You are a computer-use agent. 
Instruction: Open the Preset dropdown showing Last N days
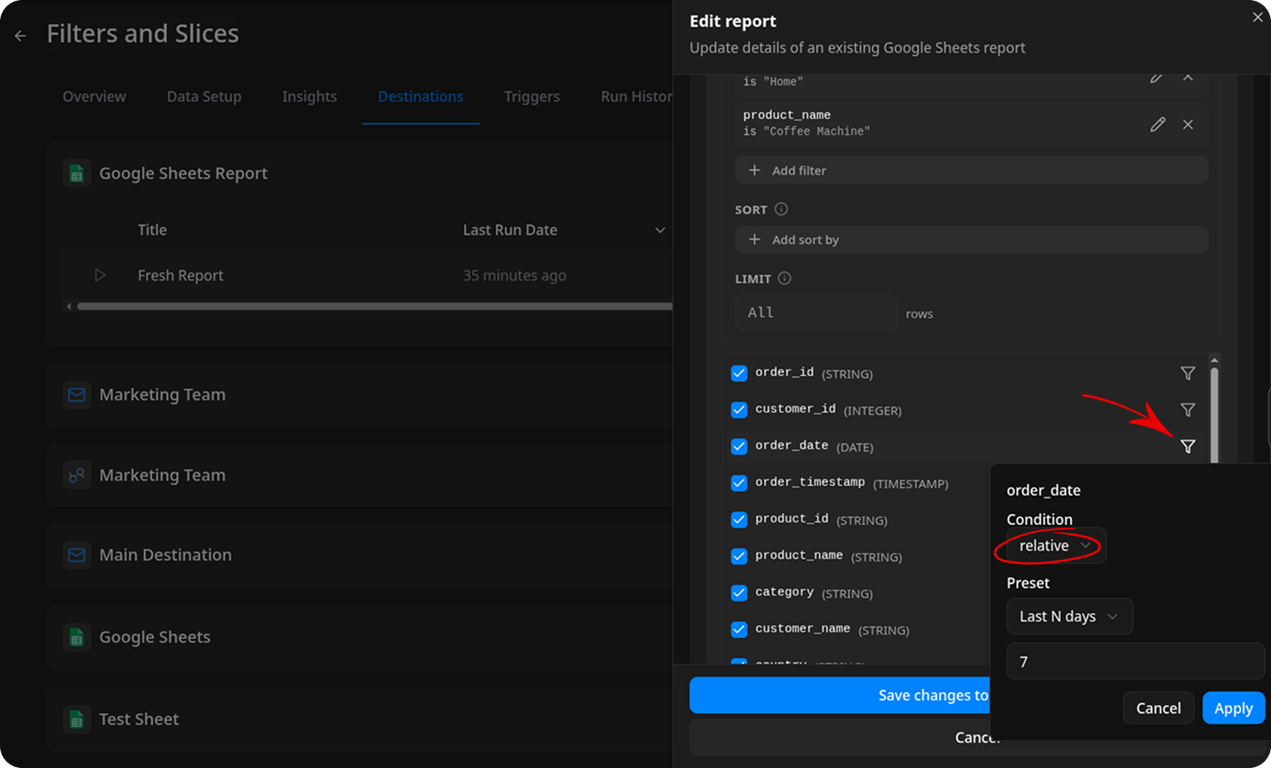click(x=1069, y=617)
